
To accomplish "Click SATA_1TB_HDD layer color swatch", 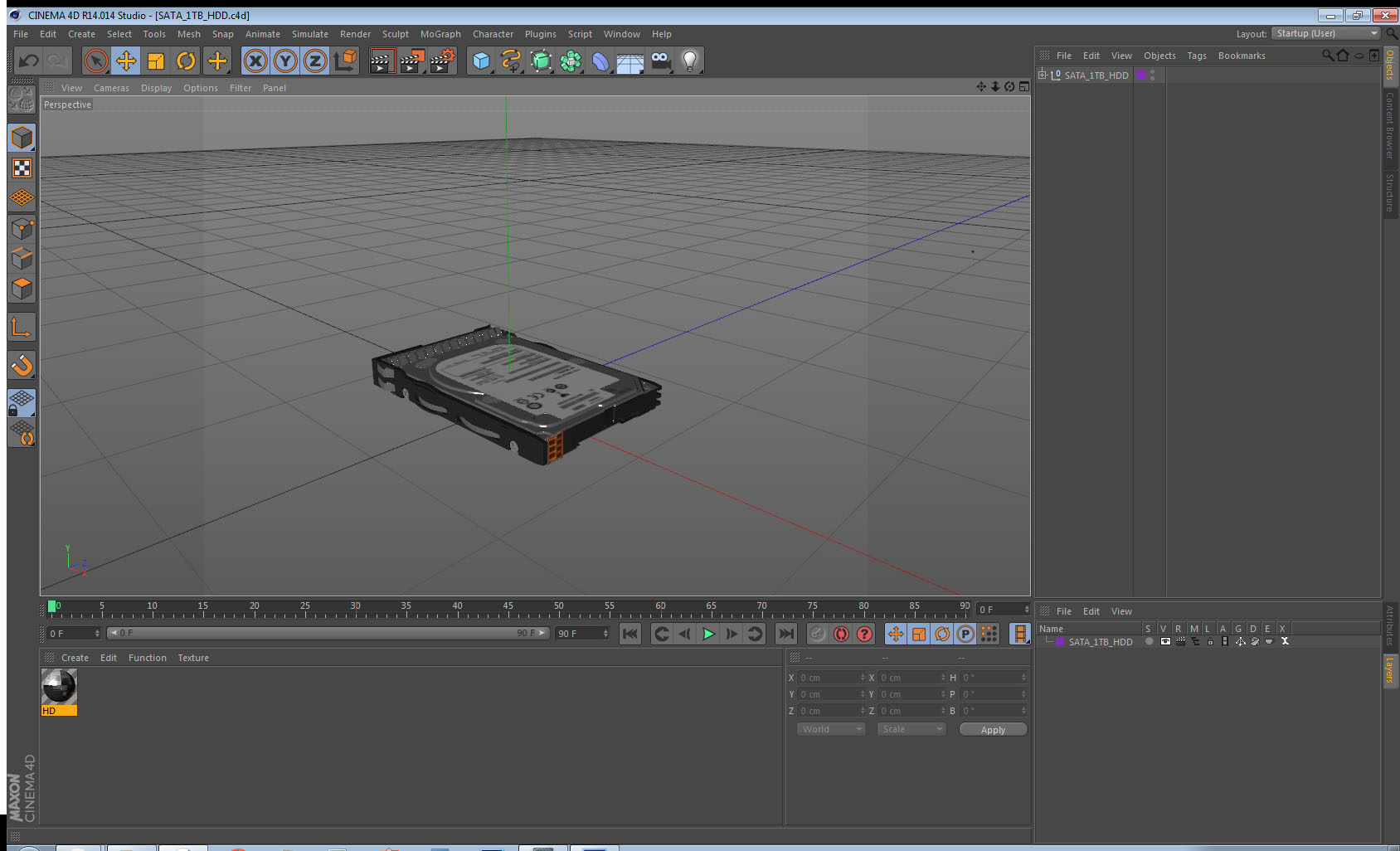I will (x=1060, y=642).
